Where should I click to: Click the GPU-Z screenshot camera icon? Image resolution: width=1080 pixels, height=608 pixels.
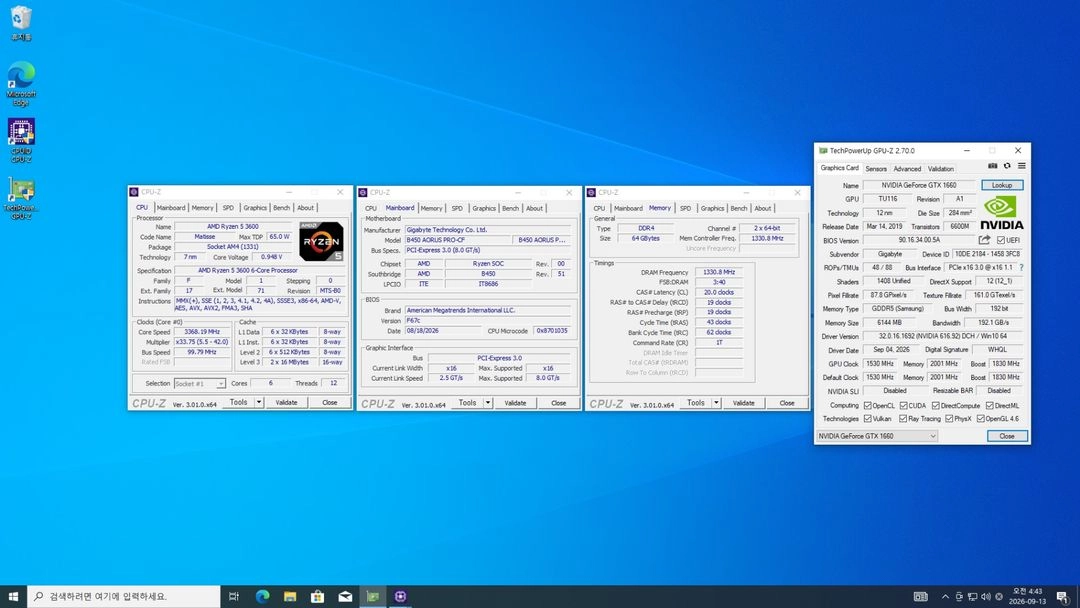click(x=993, y=166)
